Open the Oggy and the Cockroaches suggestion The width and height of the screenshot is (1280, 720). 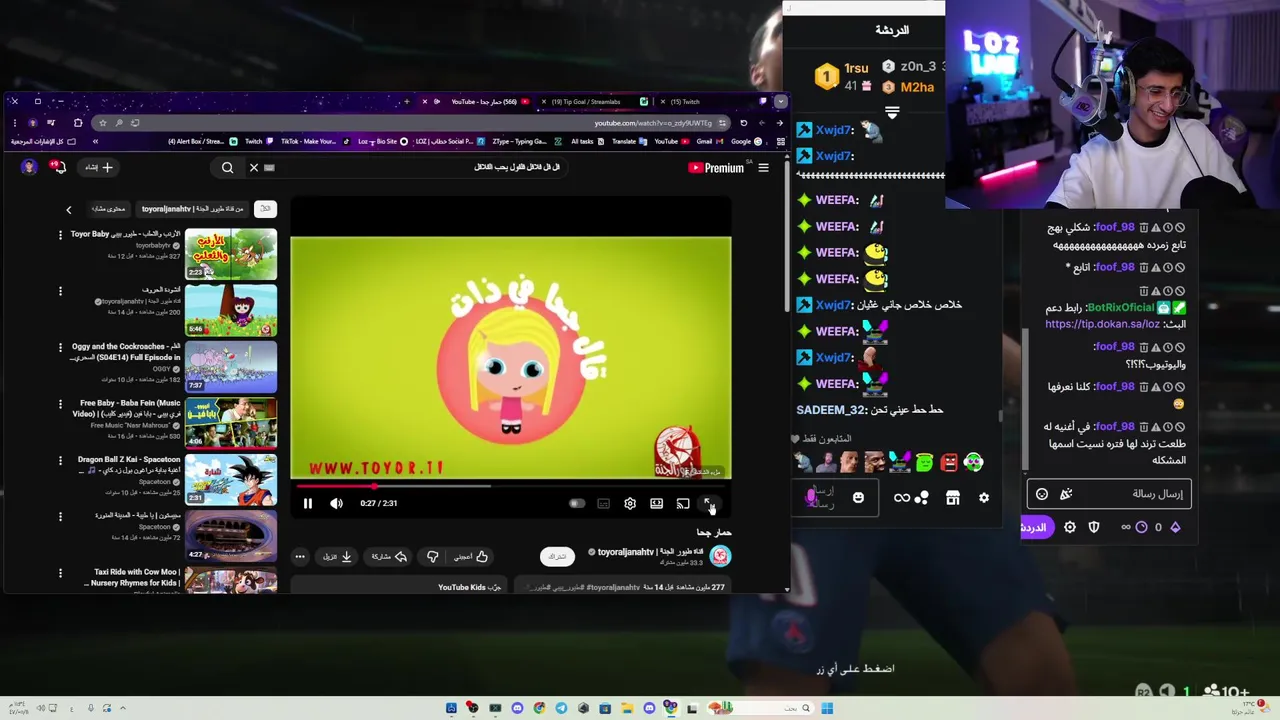click(231, 366)
